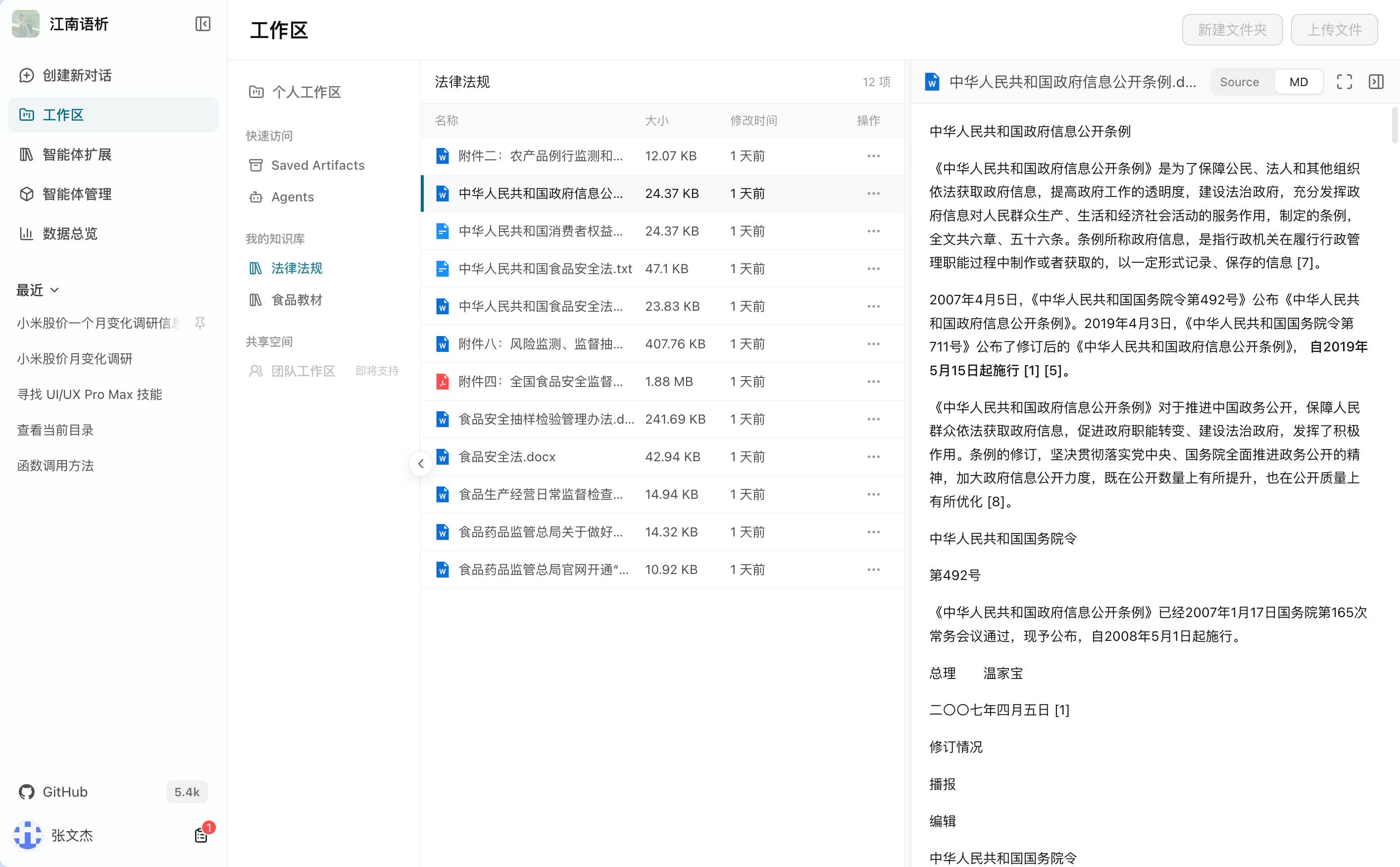Open file 食品安全抽样检验管理办法.d...
1400x867 pixels.
(546, 419)
